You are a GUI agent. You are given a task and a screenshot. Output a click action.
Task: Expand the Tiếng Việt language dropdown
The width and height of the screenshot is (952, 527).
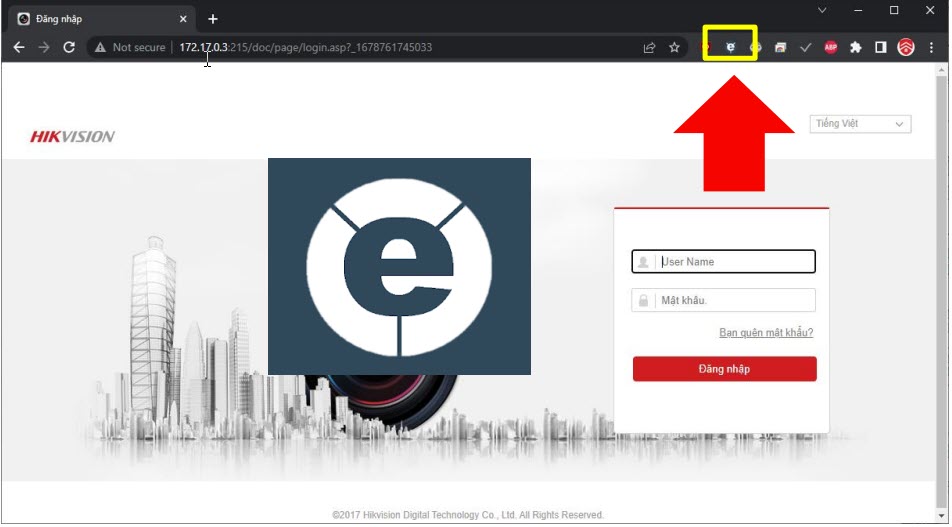(x=859, y=124)
